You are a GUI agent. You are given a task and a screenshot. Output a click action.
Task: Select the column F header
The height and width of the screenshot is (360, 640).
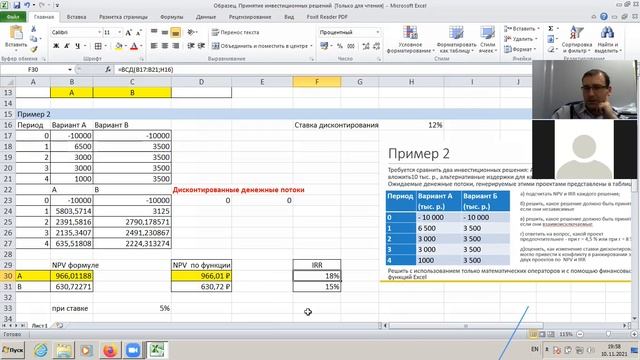pyautogui.click(x=317, y=82)
